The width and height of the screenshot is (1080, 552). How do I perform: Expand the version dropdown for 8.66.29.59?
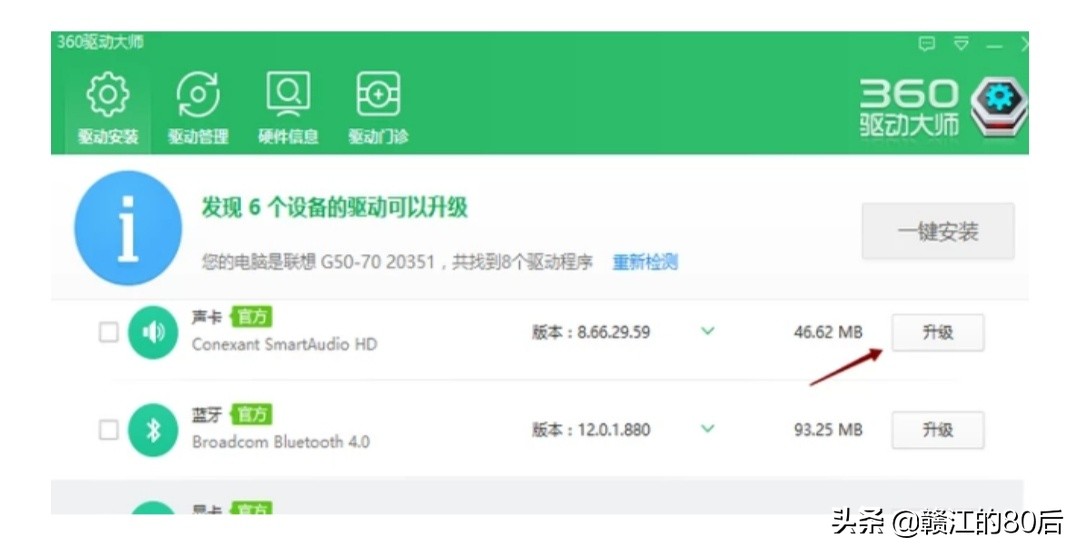point(707,331)
